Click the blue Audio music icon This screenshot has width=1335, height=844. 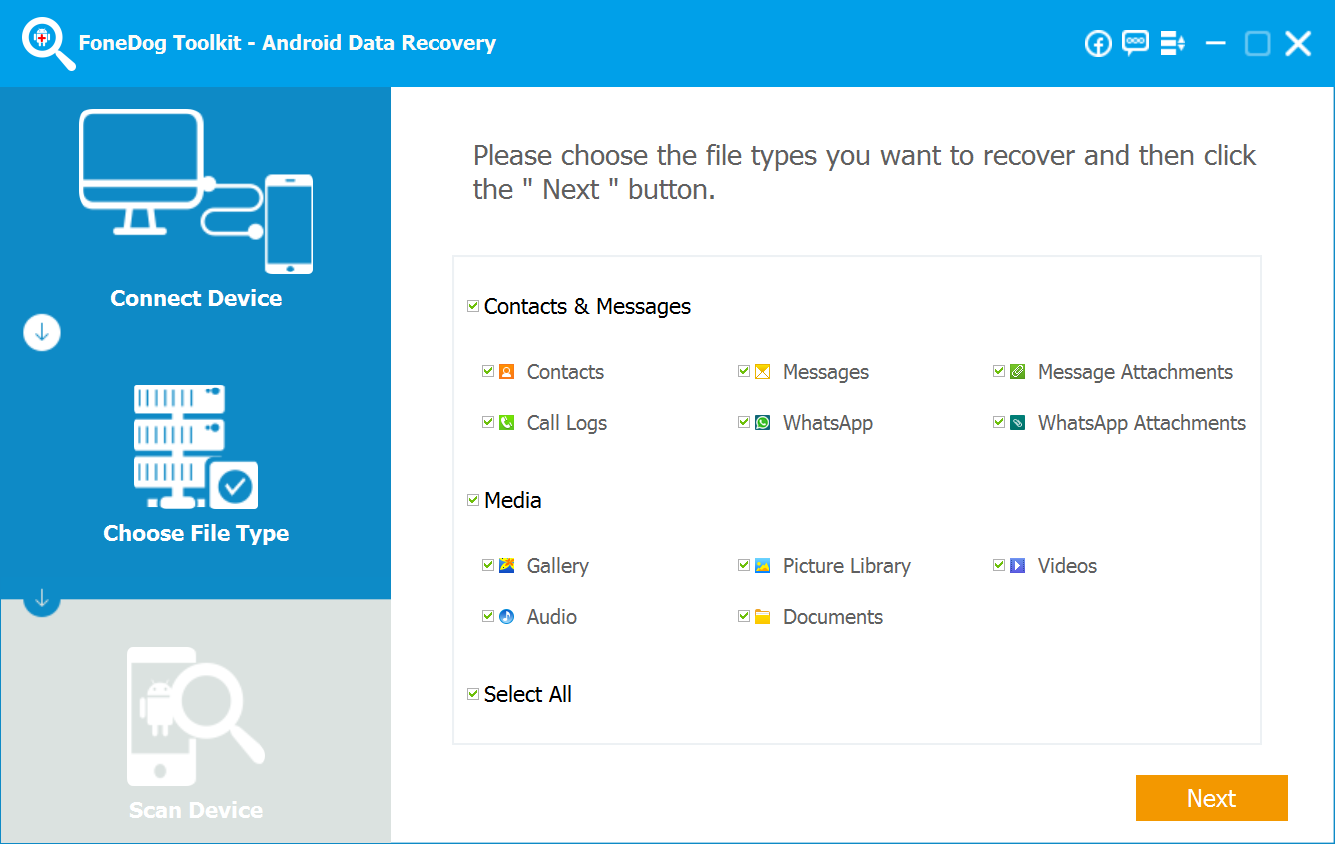pyautogui.click(x=507, y=617)
